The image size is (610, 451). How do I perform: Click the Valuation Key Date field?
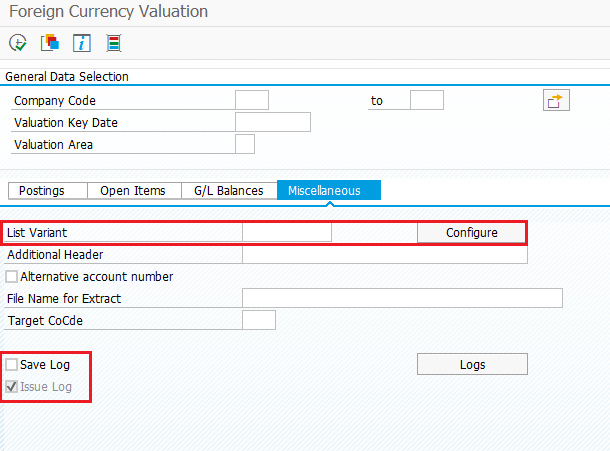tap(273, 122)
